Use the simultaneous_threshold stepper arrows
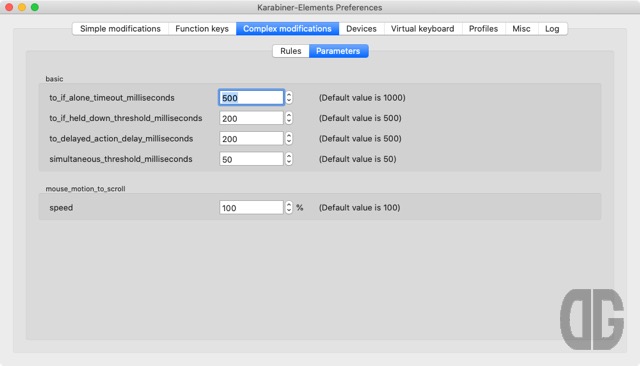Screen dimensions: 640x366 click(289, 159)
